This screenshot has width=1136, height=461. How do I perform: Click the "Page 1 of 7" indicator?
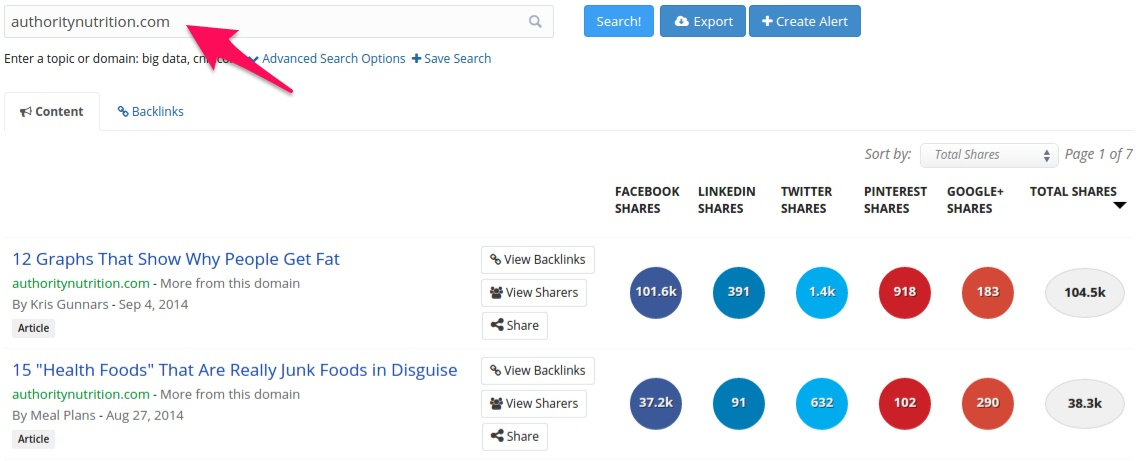tap(1098, 154)
